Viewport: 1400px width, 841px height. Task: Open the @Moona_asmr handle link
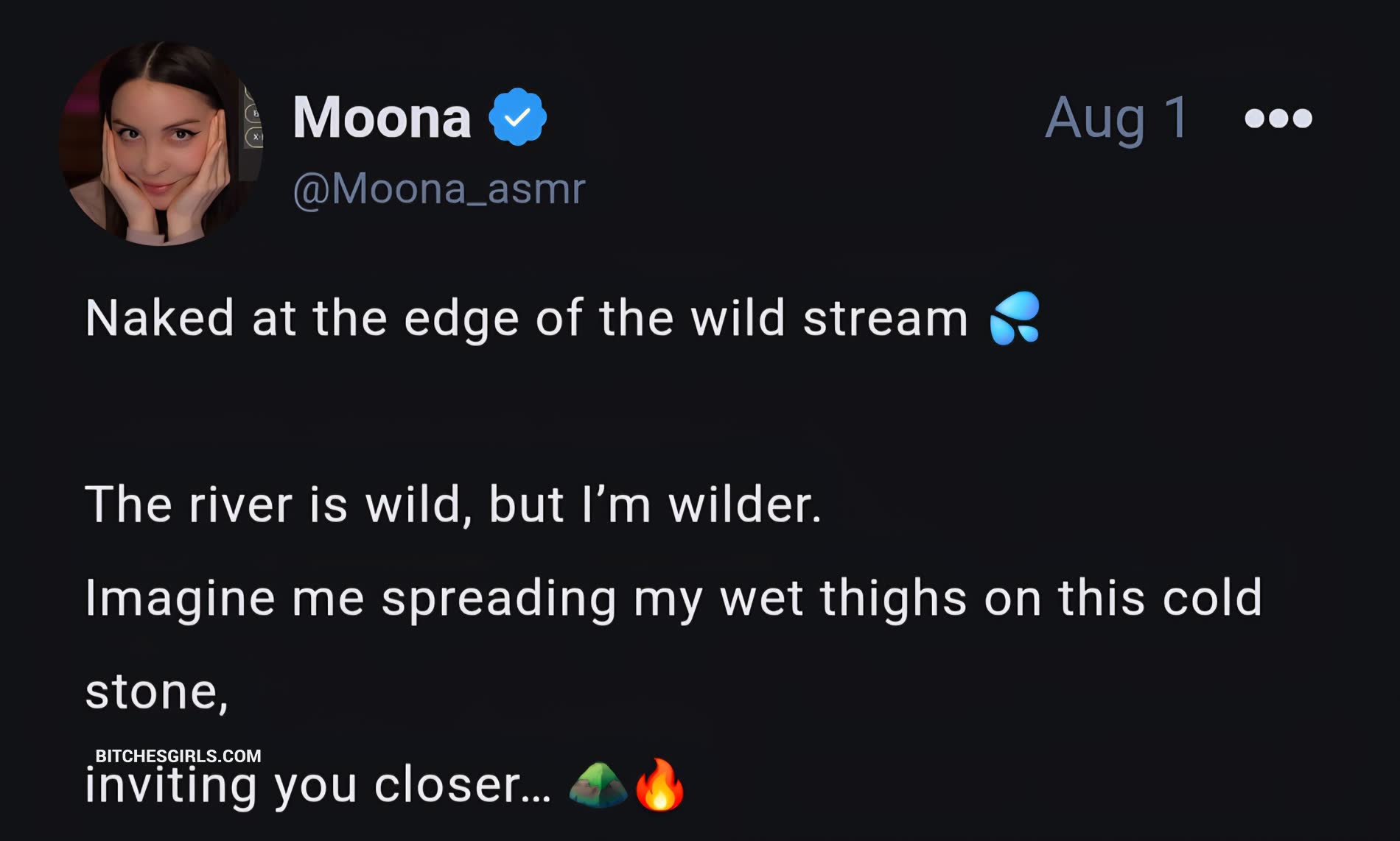point(438,189)
